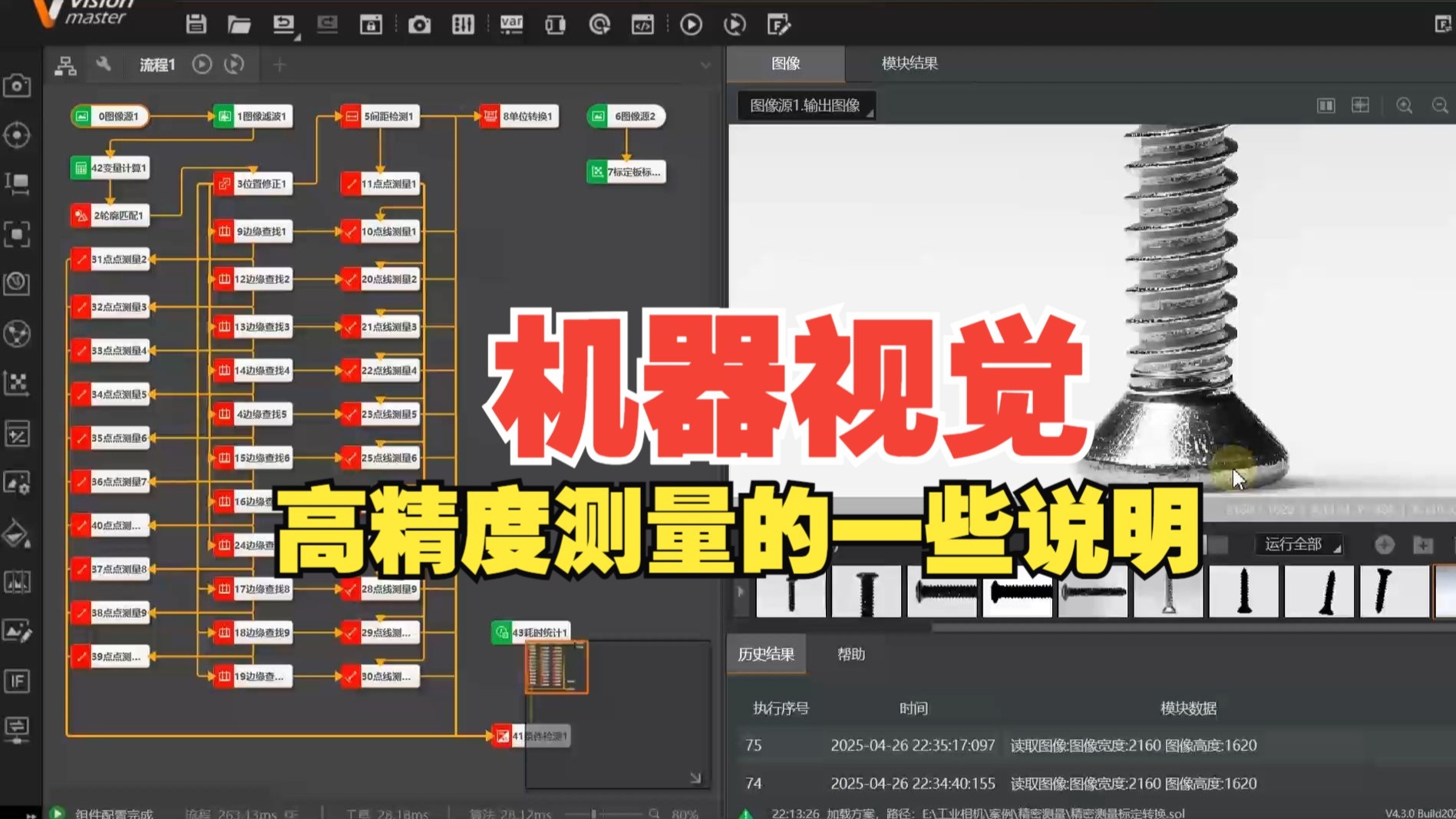Click history row with execution number 75
1456x819 pixels.
(x=1090, y=745)
